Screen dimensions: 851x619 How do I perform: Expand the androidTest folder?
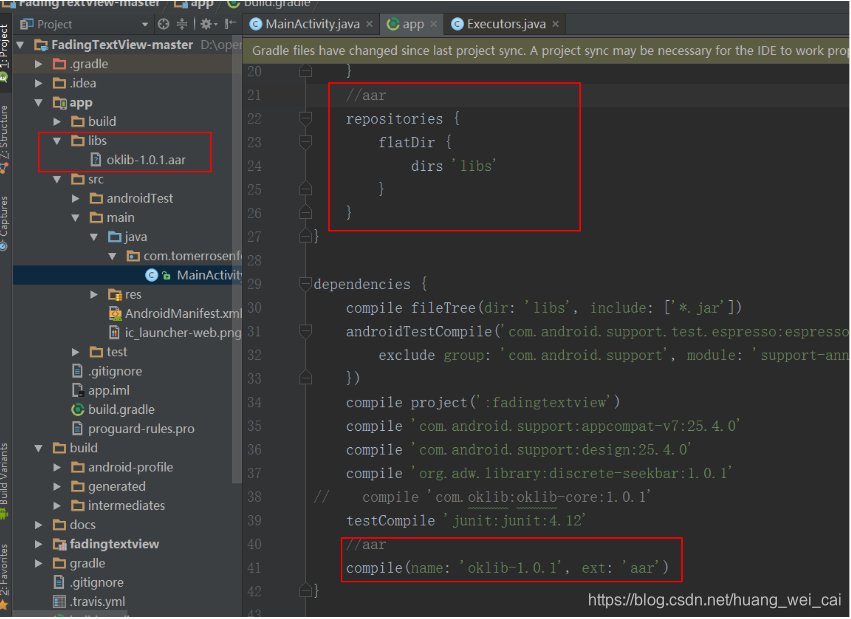(75, 199)
